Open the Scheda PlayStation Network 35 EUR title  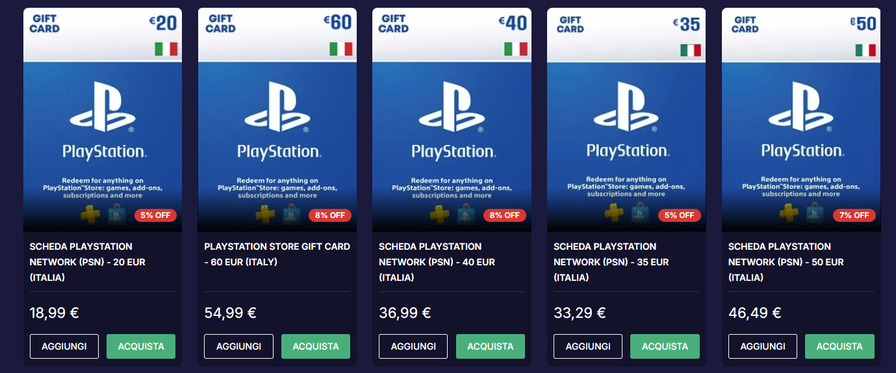[611, 262]
